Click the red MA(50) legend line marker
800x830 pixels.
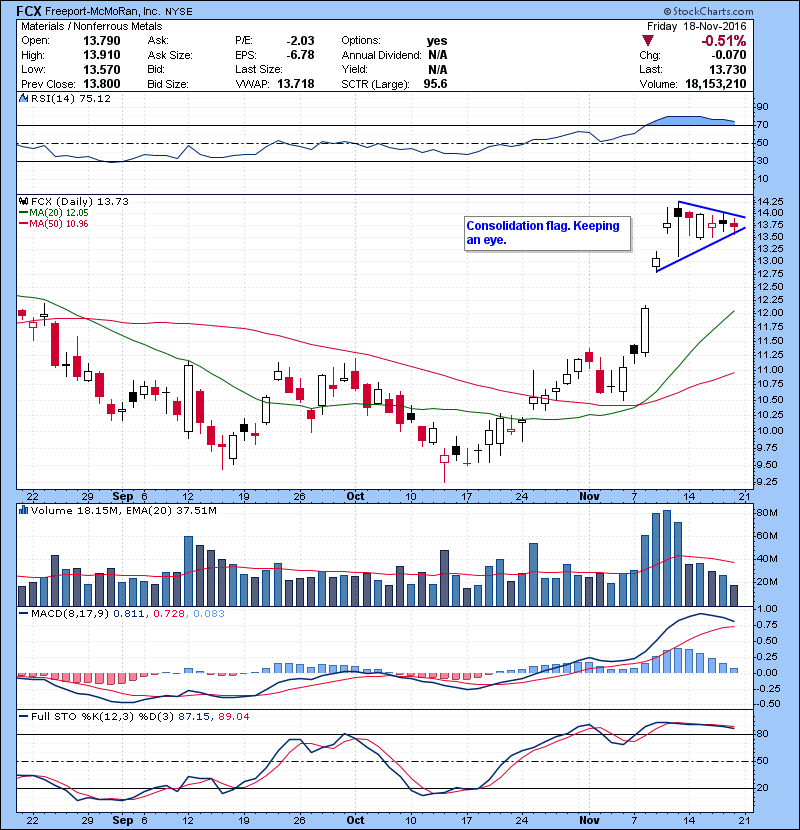point(23,224)
